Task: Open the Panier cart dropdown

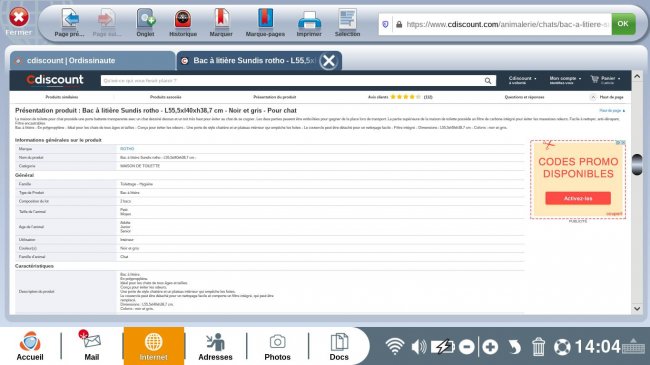Action: 606,80
